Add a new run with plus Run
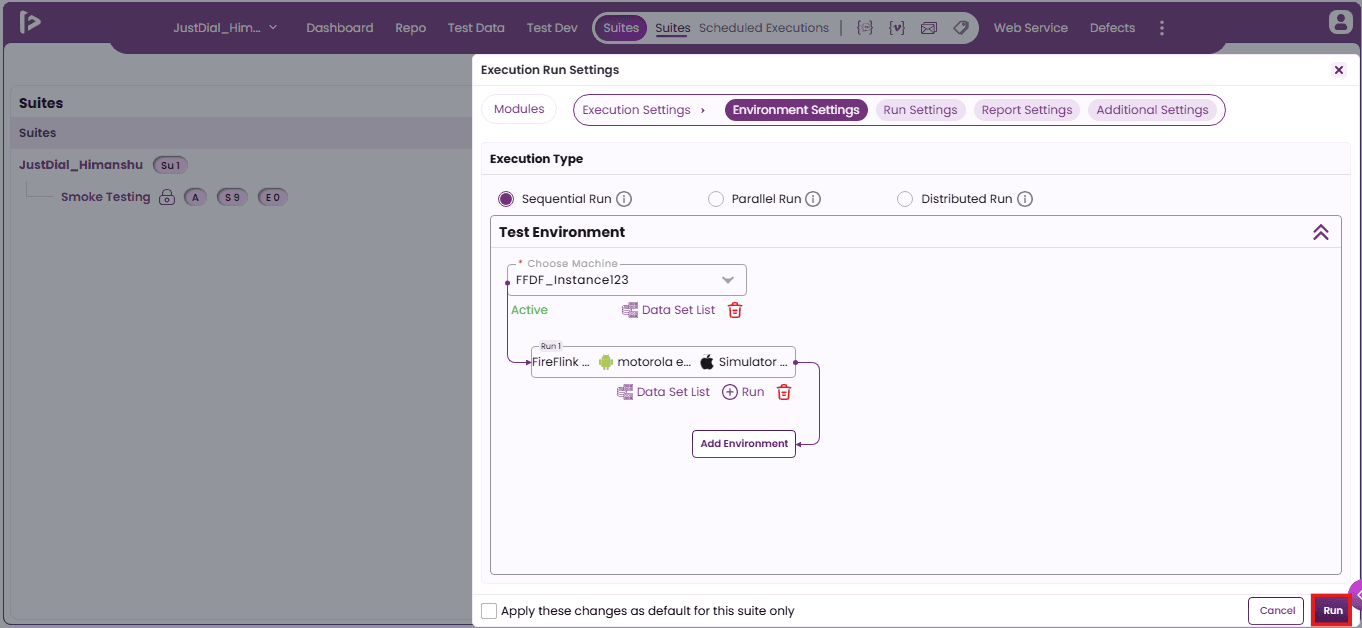The width and height of the screenshot is (1362, 628). pyautogui.click(x=743, y=392)
